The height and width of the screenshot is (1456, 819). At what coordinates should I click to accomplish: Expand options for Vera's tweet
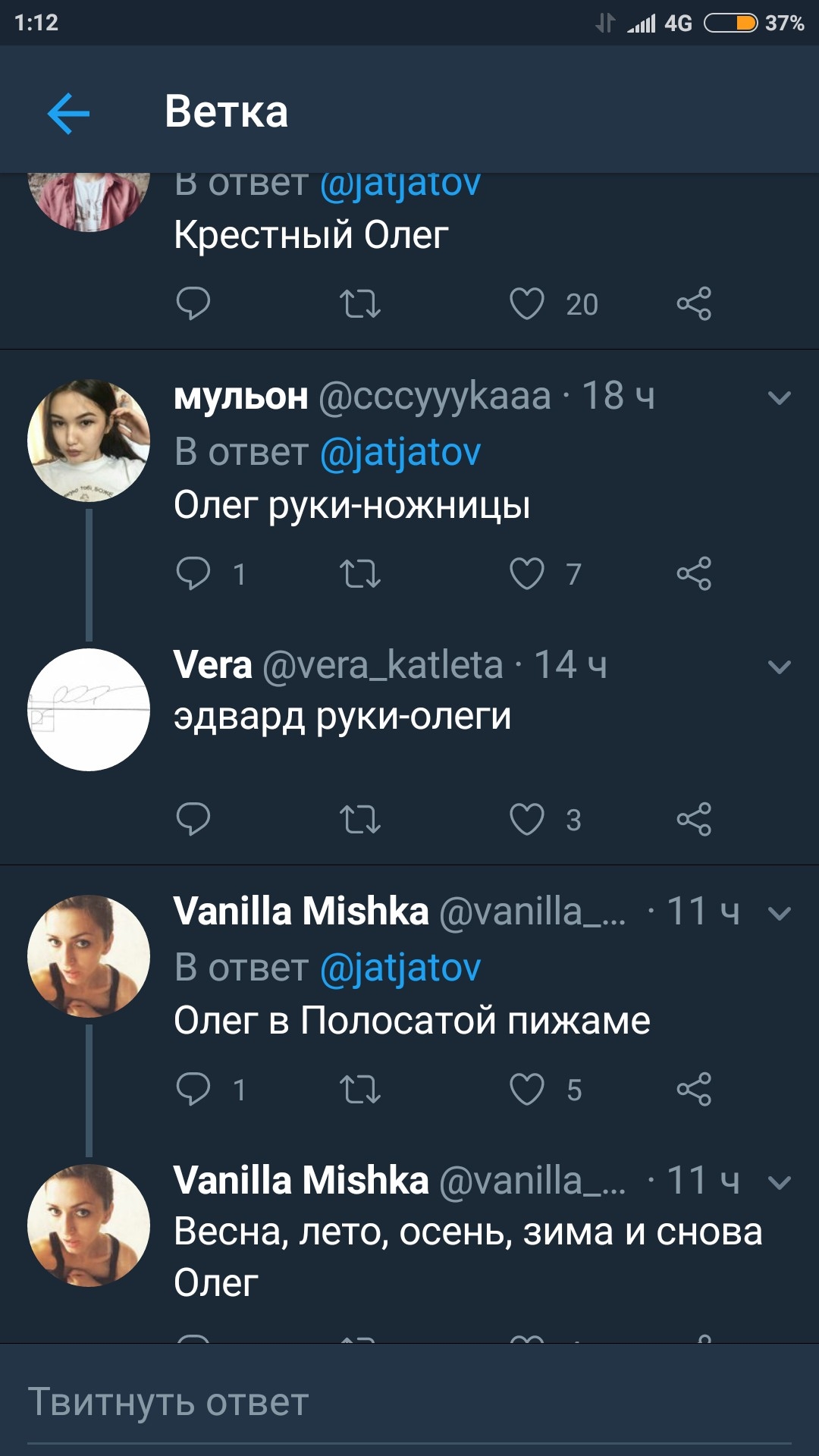(x=780, y=667)
